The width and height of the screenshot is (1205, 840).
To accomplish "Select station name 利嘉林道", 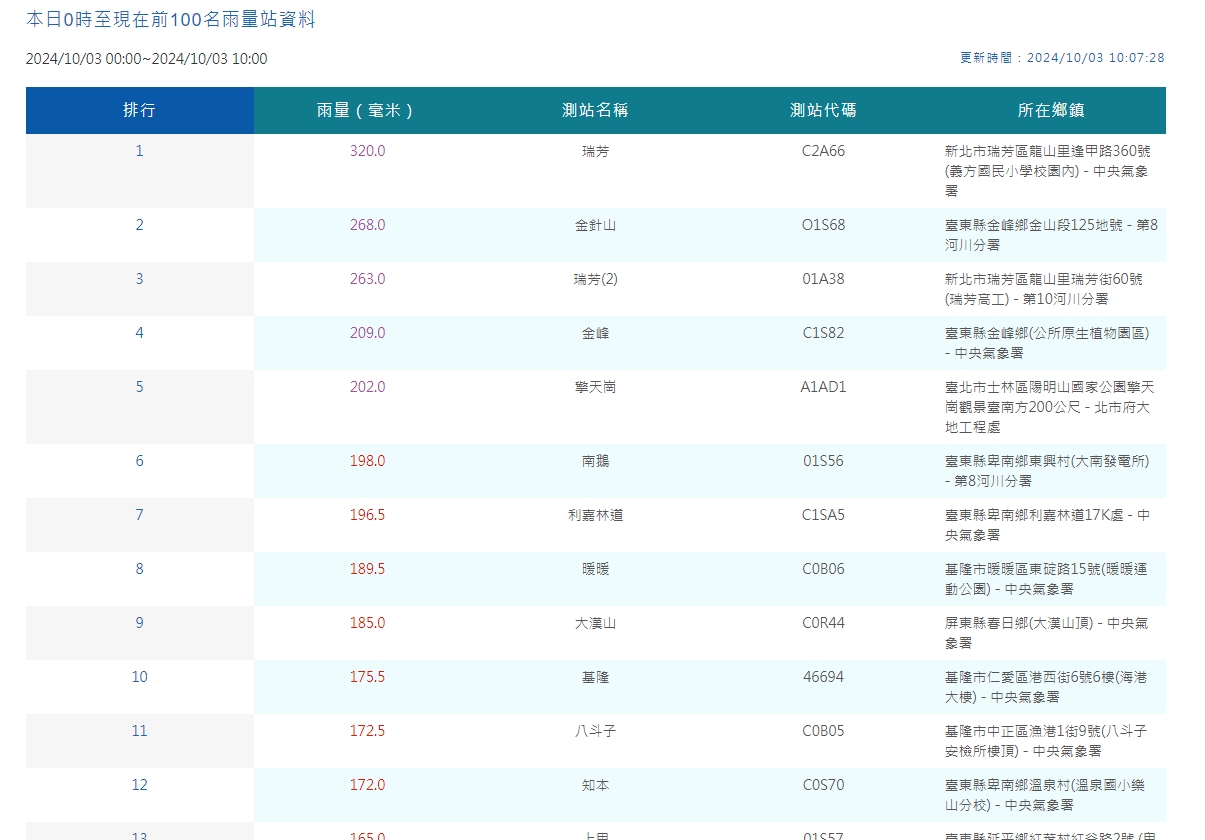I will click(x=595, y=515).
